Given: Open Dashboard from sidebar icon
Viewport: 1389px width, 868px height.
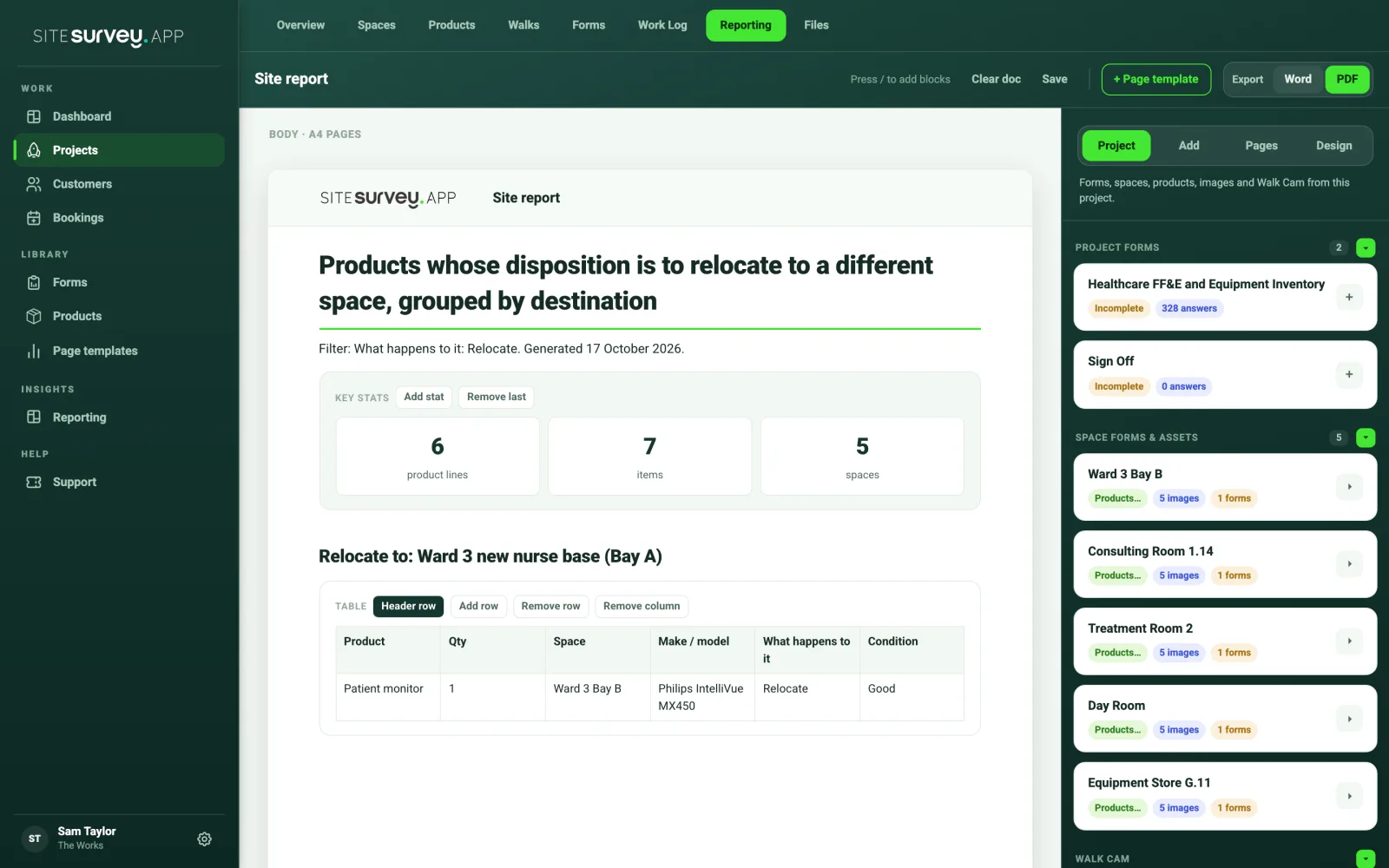Looking at the screenshot, I should pos(34,116).
